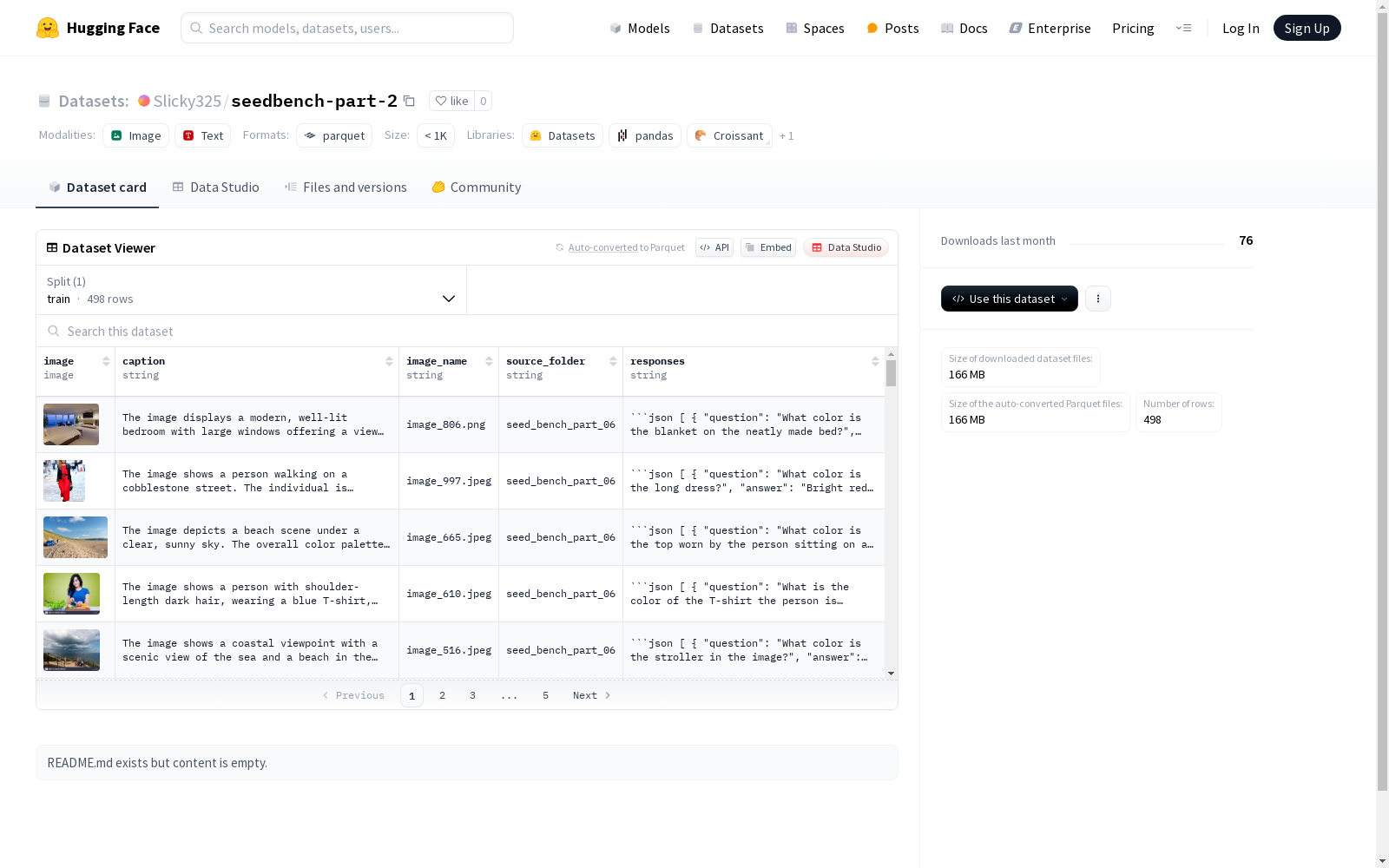
Task: Copy the dataset name with the copy icon
Action: [x=409, y=102]
